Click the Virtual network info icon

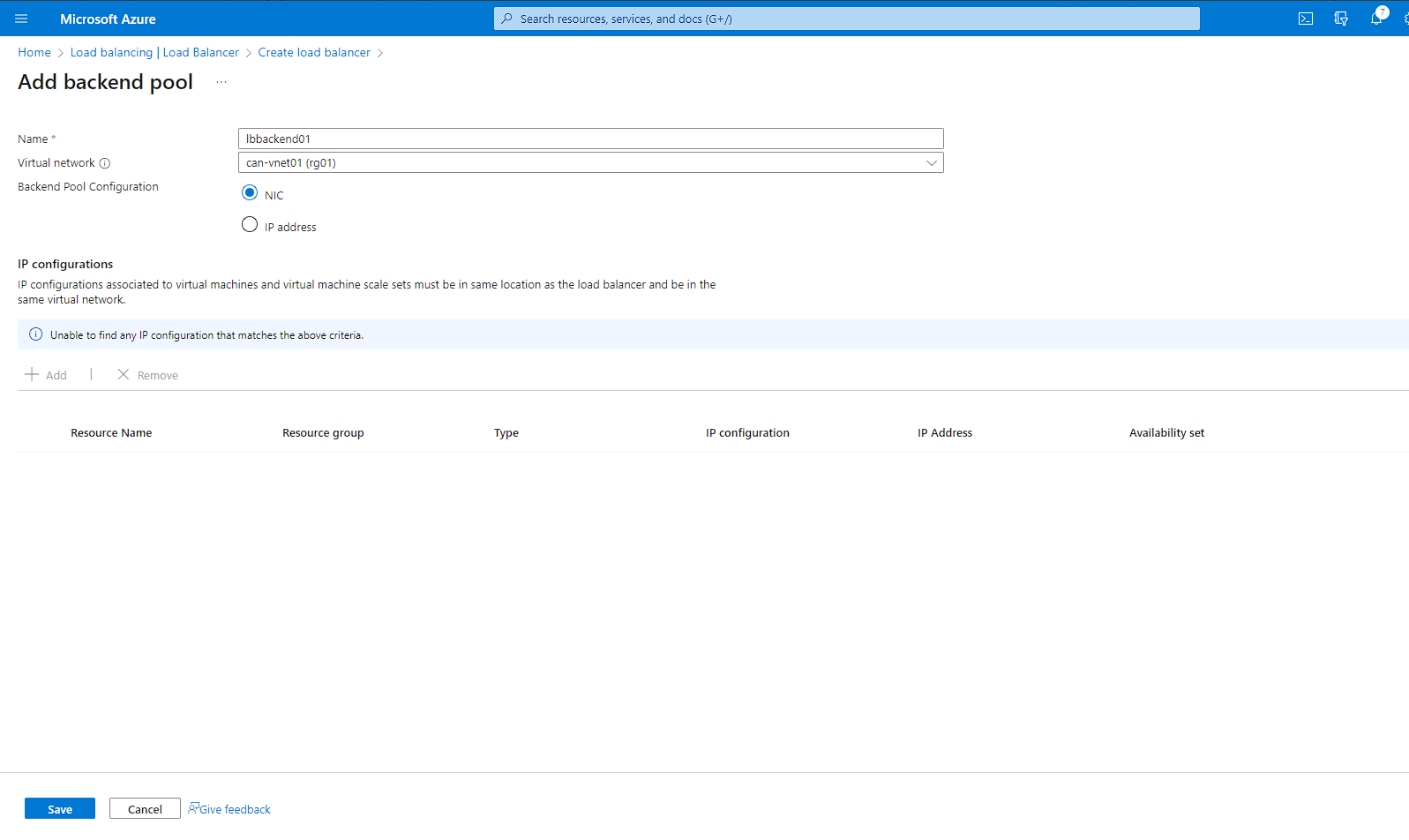coord(105,163)
